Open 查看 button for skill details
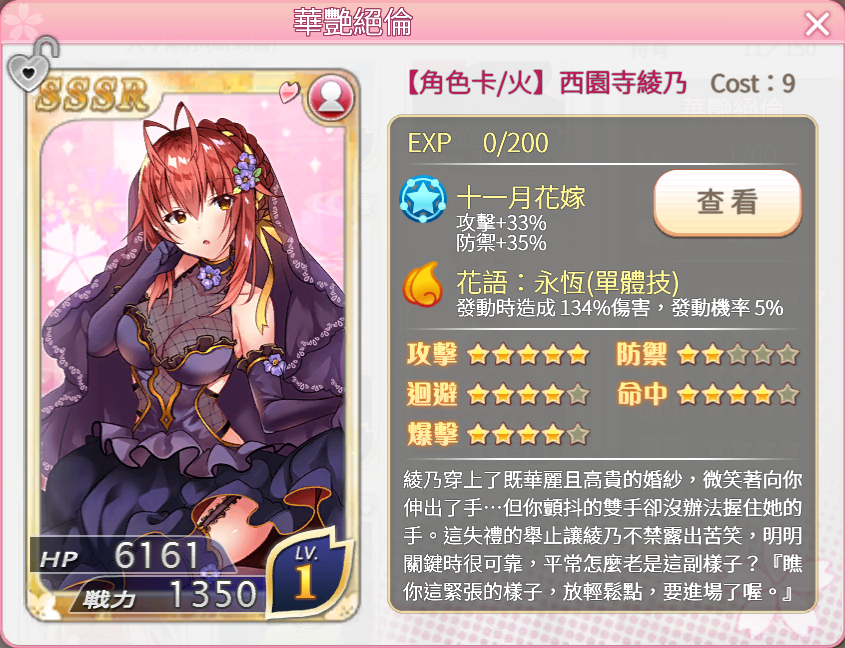 [727, 202]
